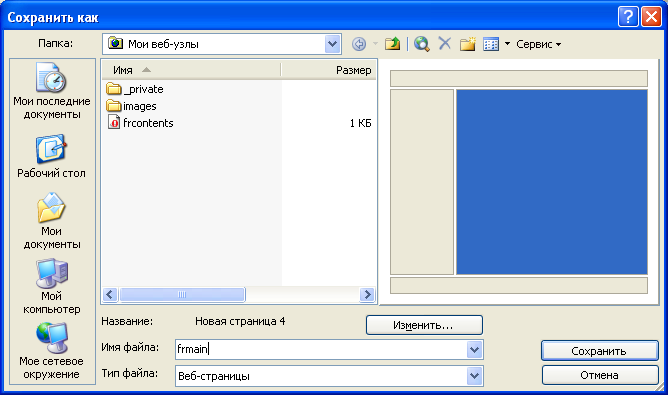Open Мои последние документы location
This screenshot has height=395, width=668.
(x=52, y=91)
